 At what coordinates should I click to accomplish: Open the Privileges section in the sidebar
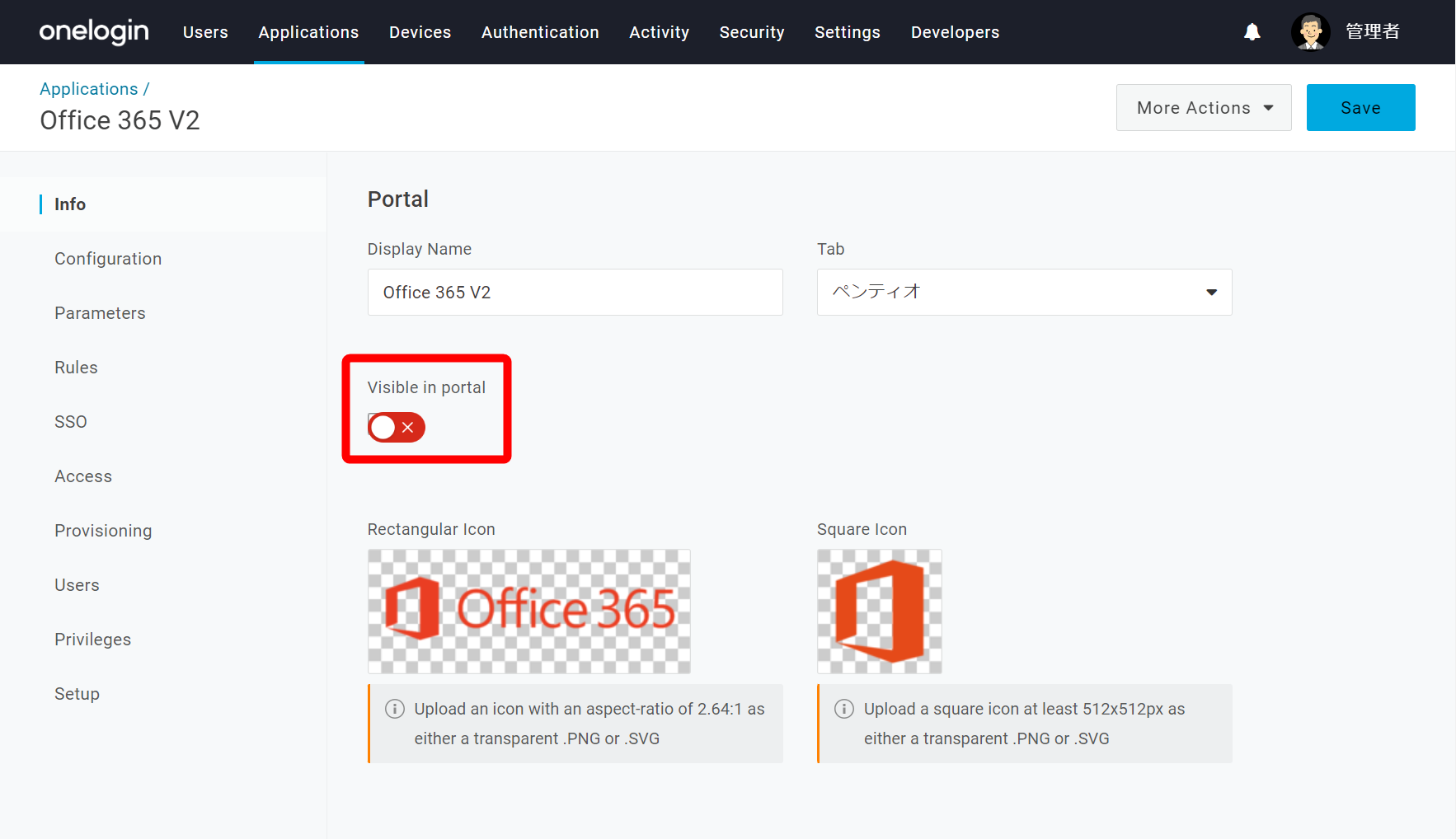(92, 640)
